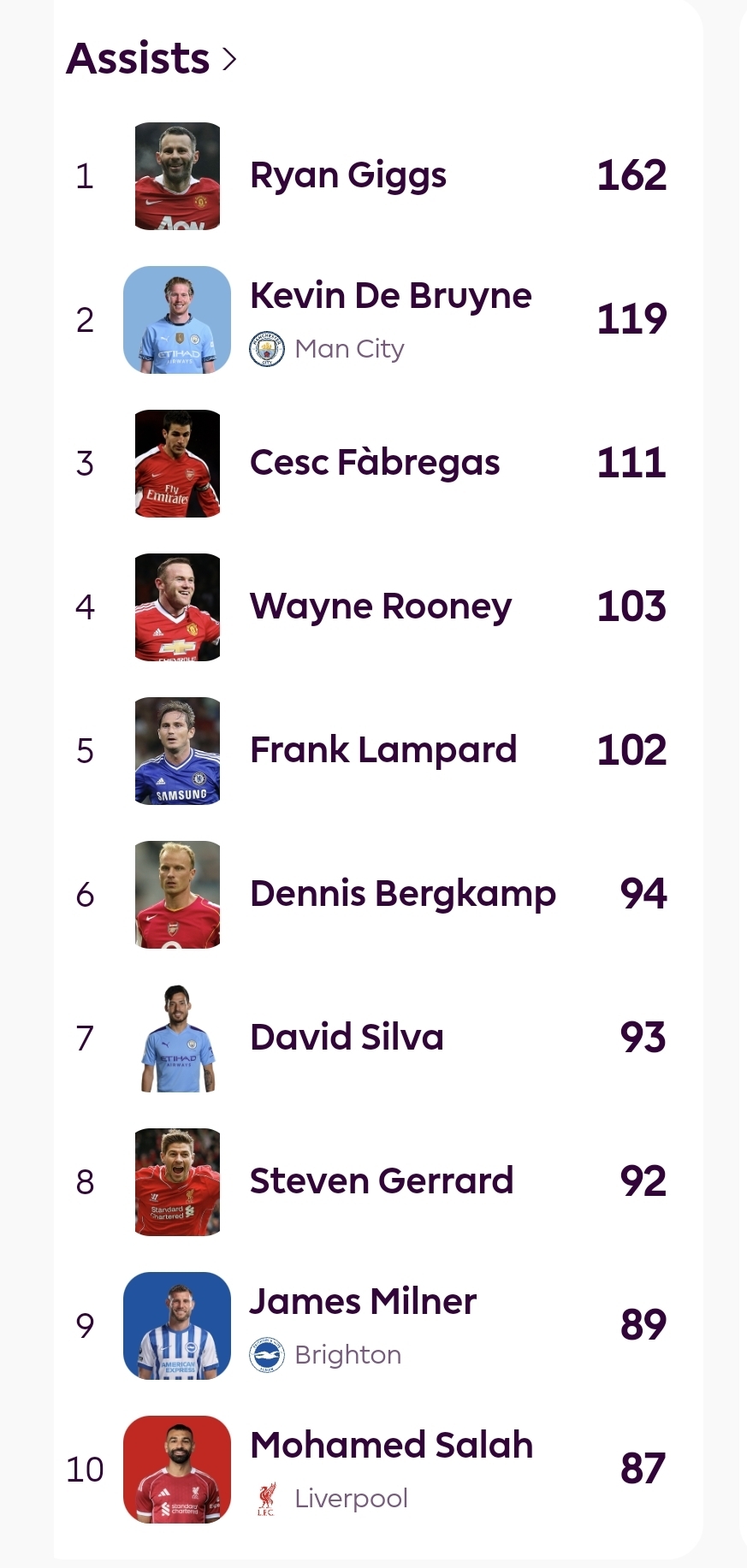Click the Man City team label
747x1568 pixels.
pos(349,349)
